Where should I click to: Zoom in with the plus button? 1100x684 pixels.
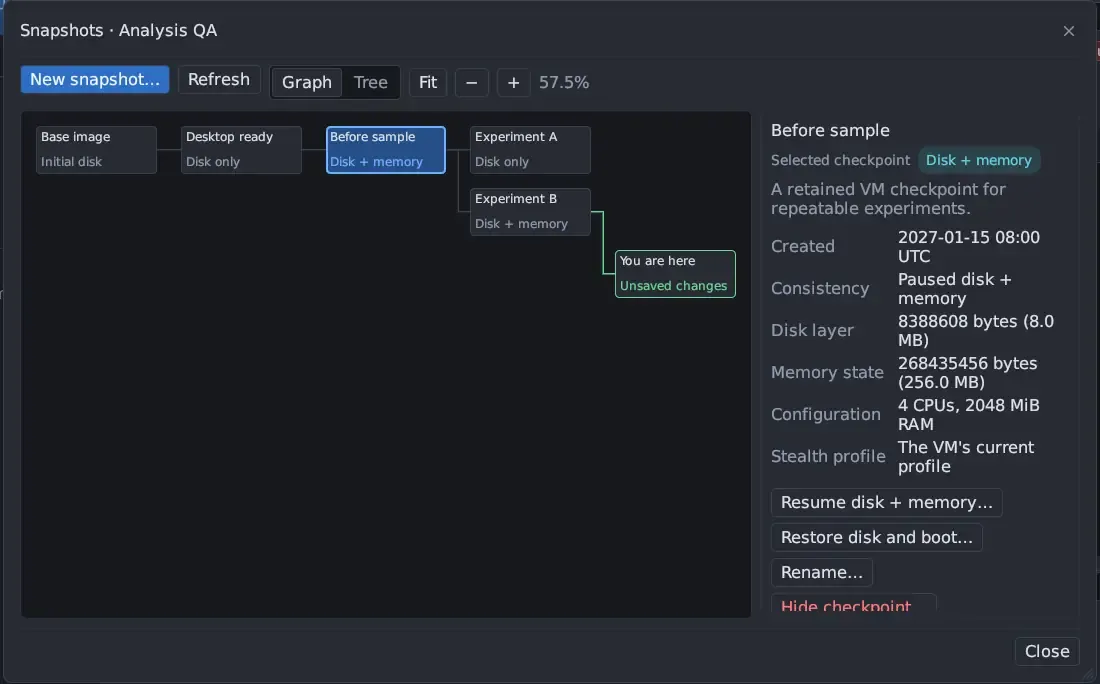[514, 83]
